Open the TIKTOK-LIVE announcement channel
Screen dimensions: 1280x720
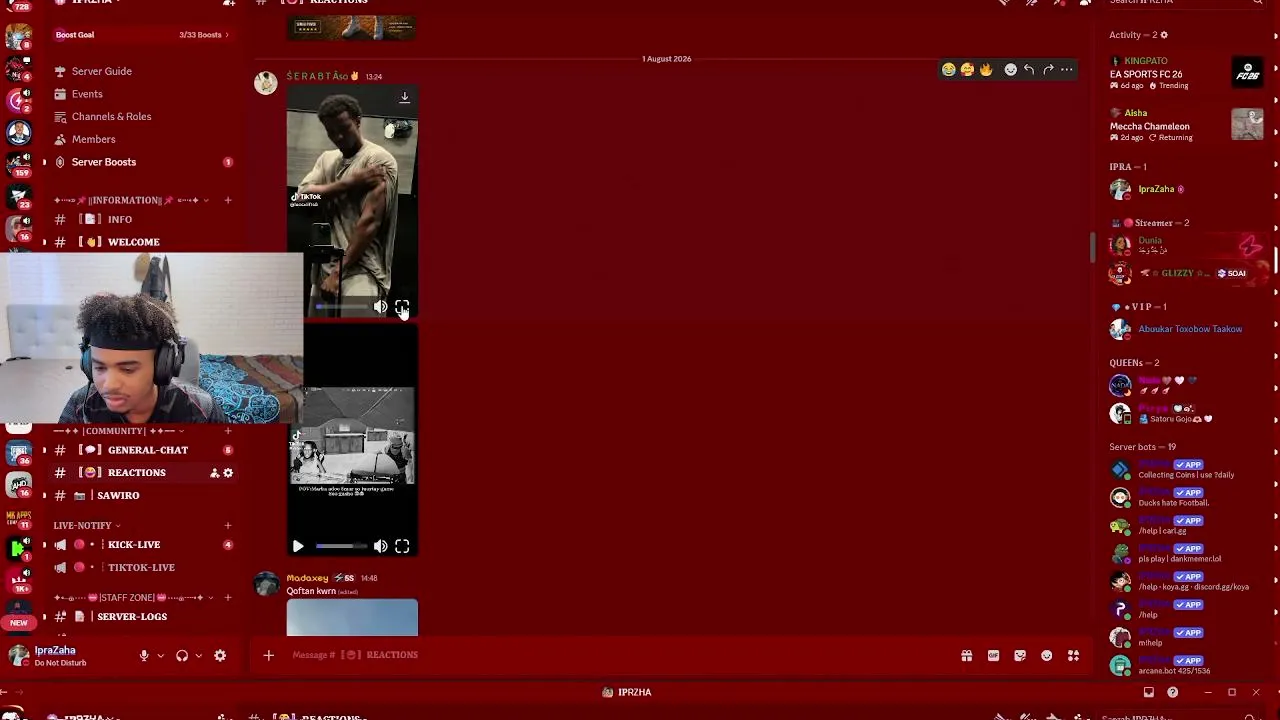coord(141,568)
